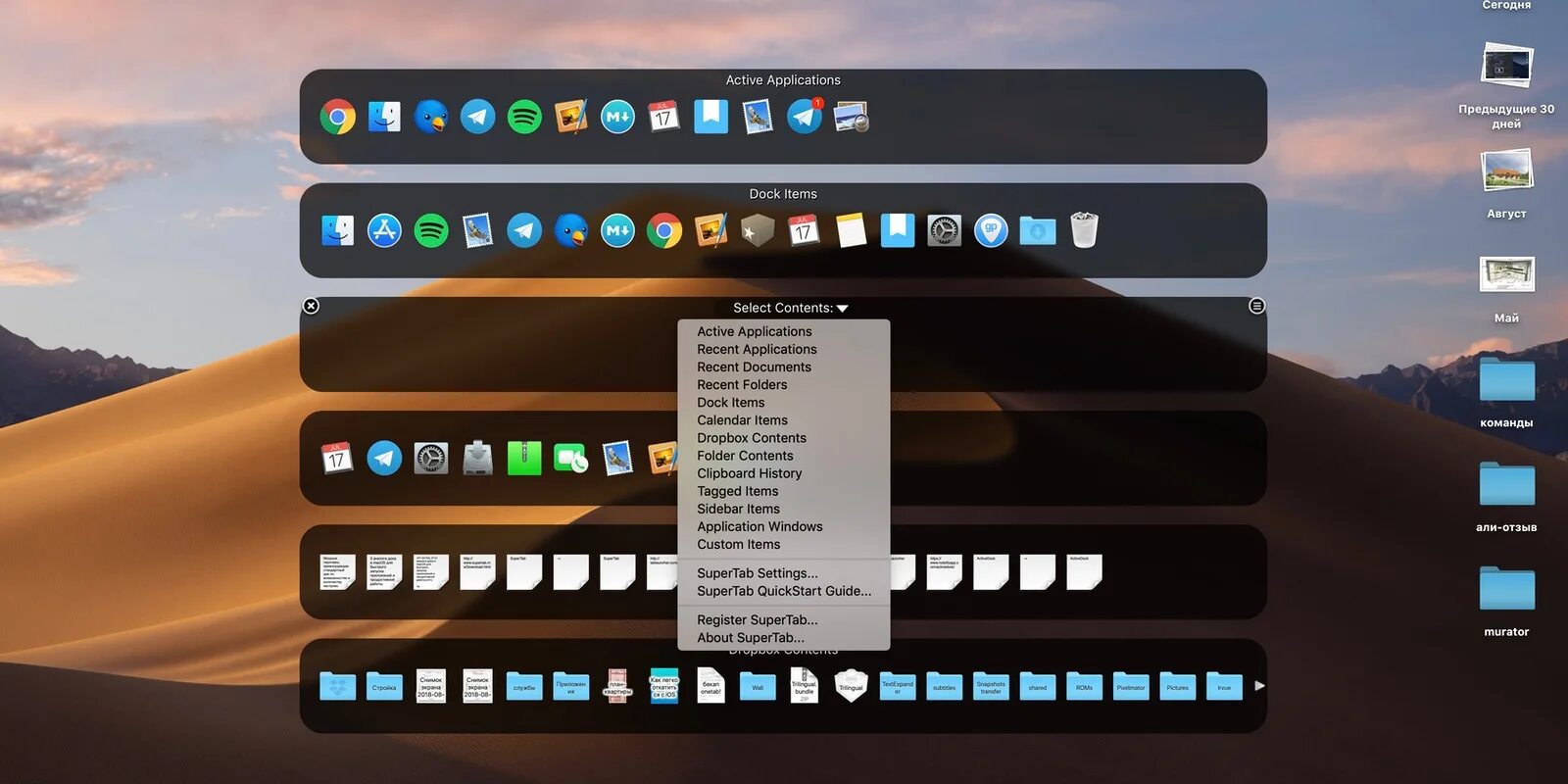Open Downloads folder in Dock Items row

[x=1038, y=231]
